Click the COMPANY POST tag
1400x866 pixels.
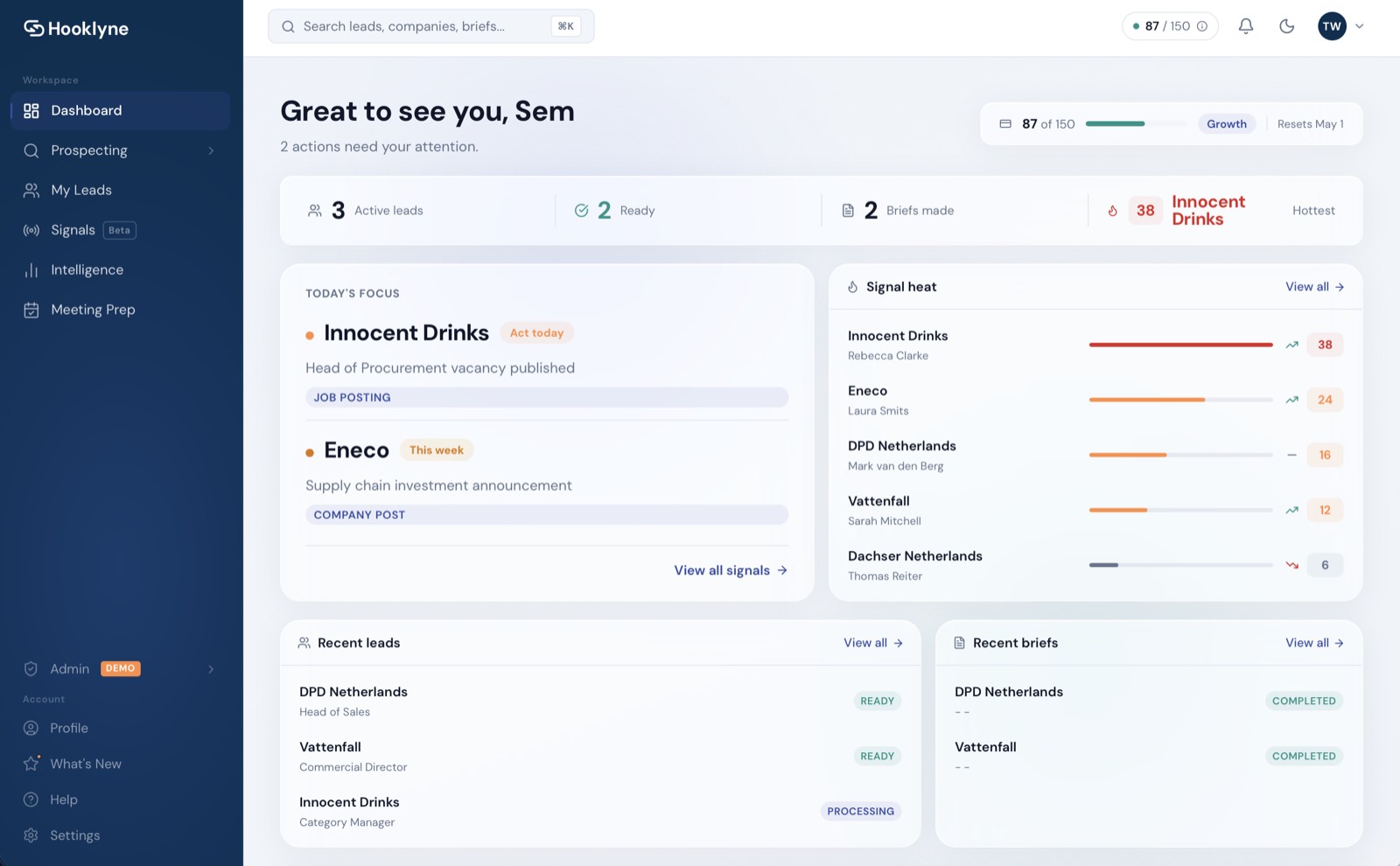point(547,514)
